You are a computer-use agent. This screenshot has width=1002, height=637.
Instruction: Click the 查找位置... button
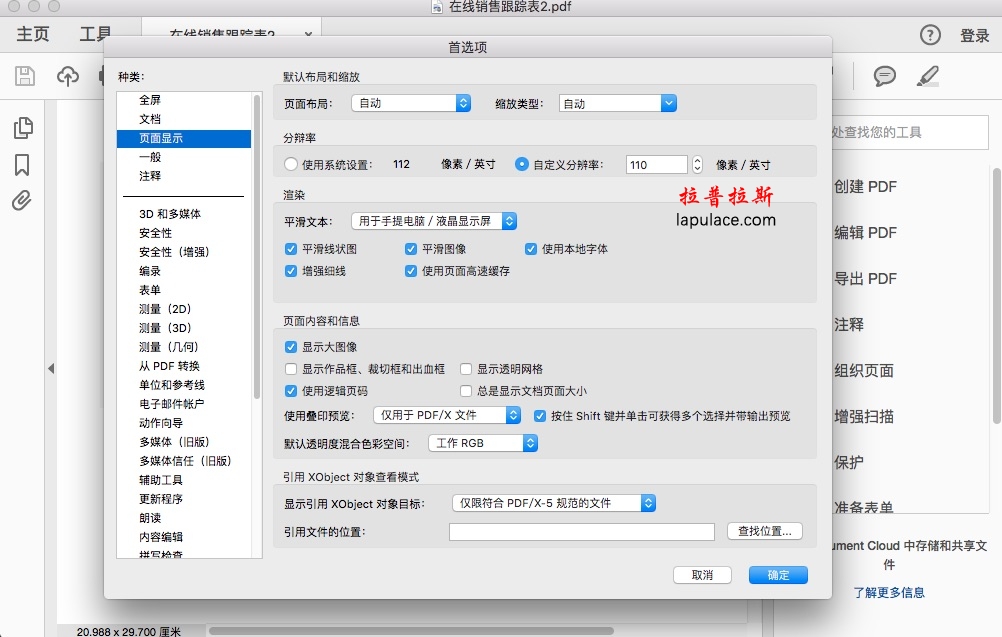pos(764,532)
